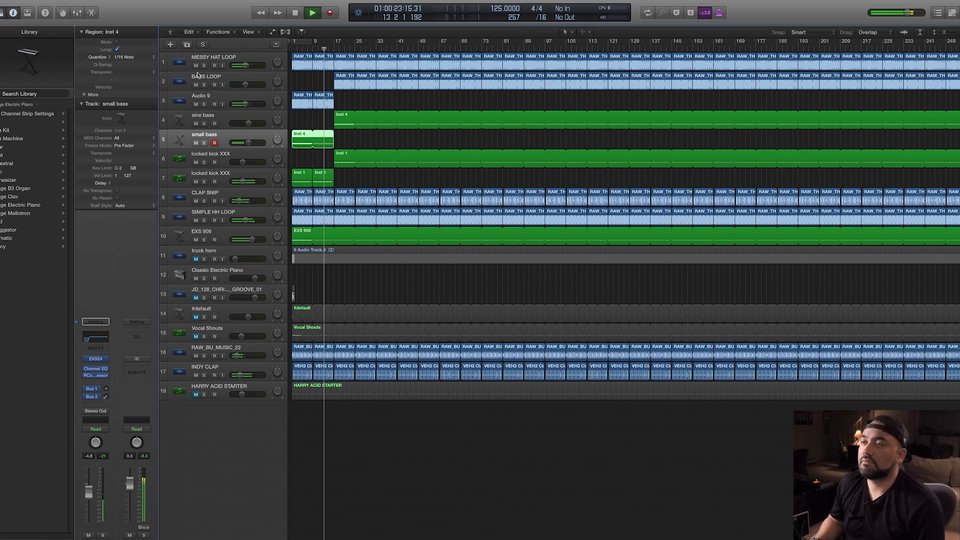Unmute the Vocal Shouts track

[x=196, y=337]
